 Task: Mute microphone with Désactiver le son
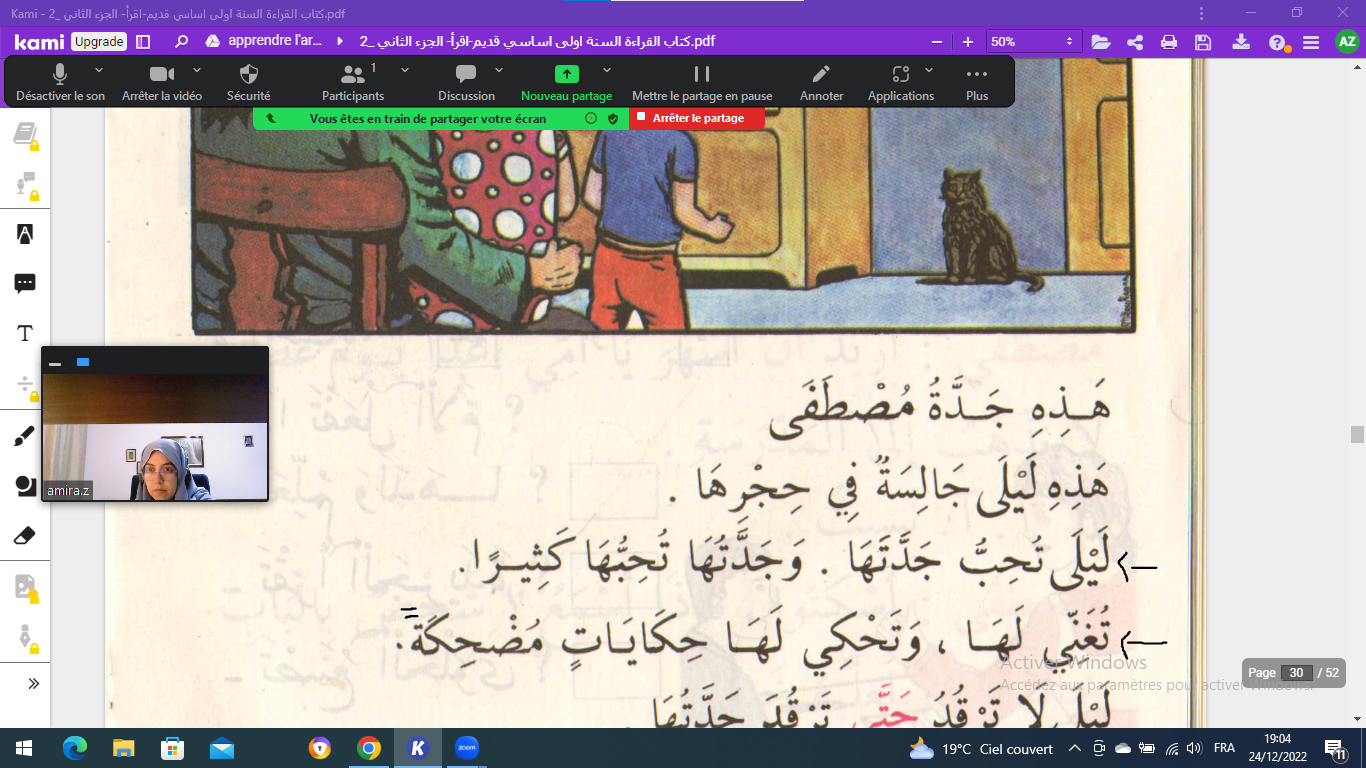point(60,75)
